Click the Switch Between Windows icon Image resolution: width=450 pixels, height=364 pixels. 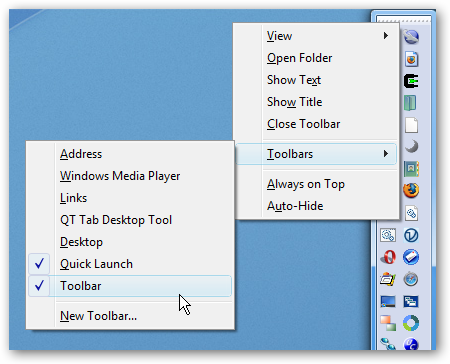411,301
